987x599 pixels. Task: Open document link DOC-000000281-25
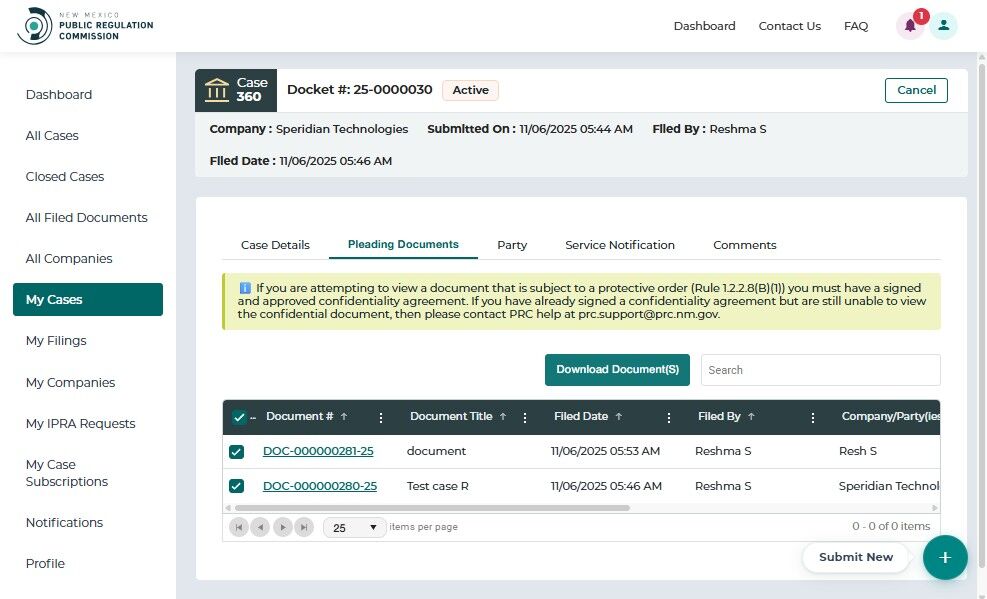pyautogui.click(x=318, y=451)
